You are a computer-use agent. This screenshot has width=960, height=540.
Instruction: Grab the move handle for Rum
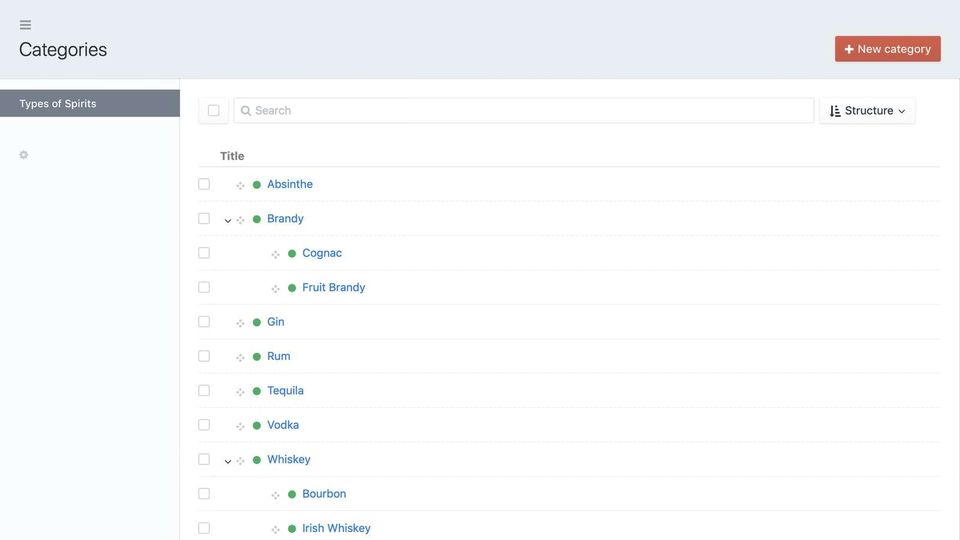(240, 357)
